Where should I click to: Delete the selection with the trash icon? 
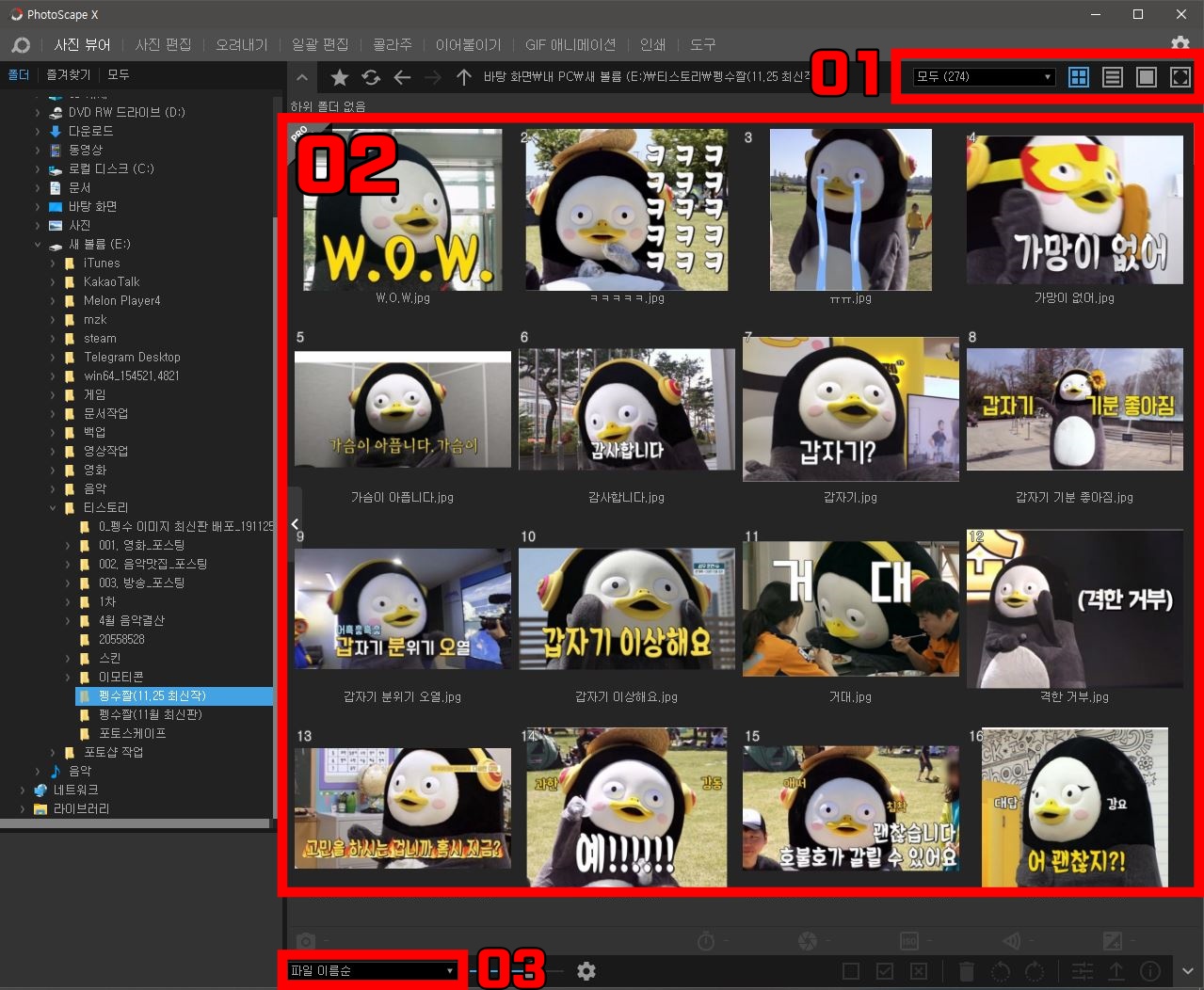tap(967, 971)
